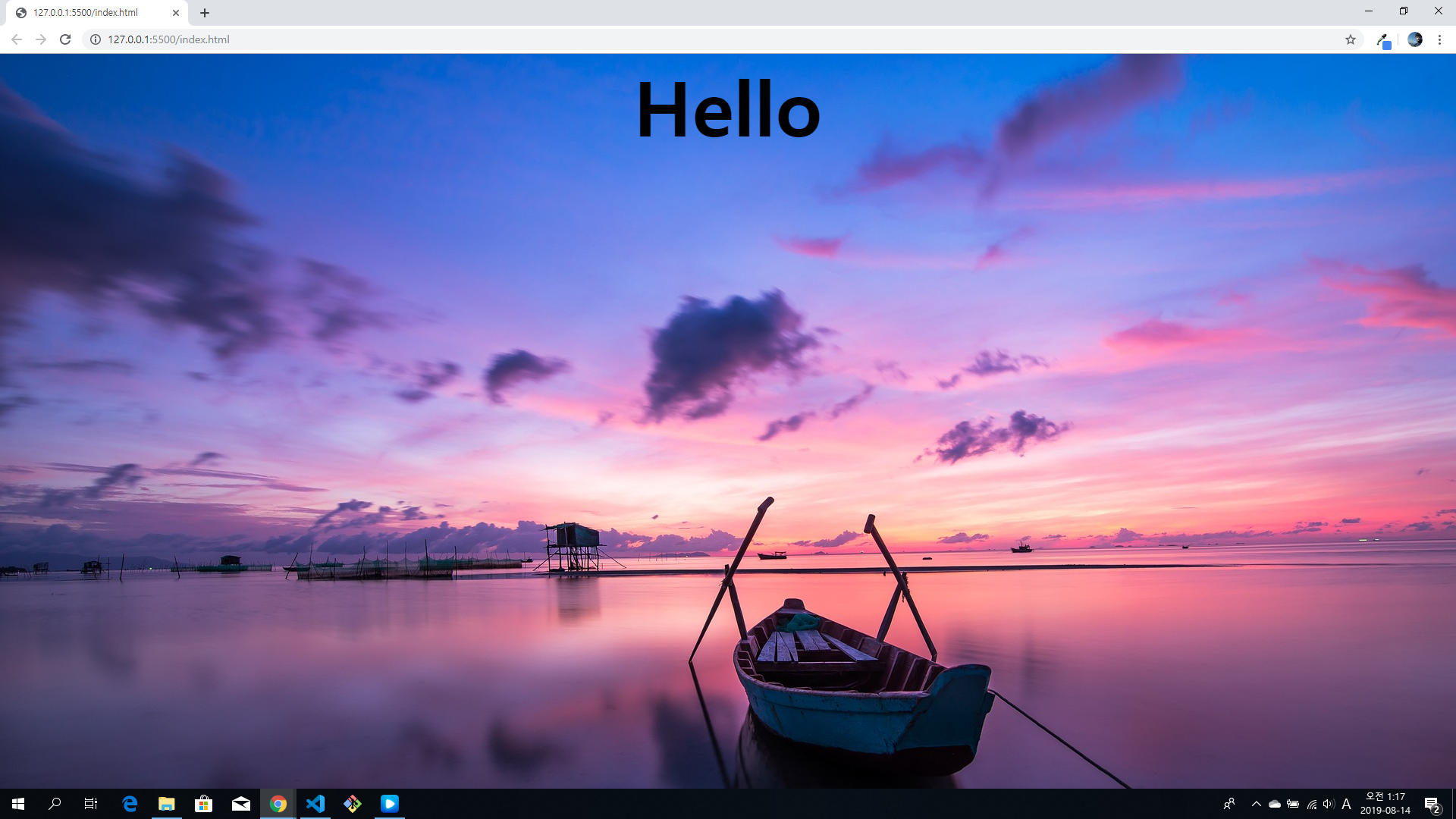Open the Windows Start menu

(18, 804)
